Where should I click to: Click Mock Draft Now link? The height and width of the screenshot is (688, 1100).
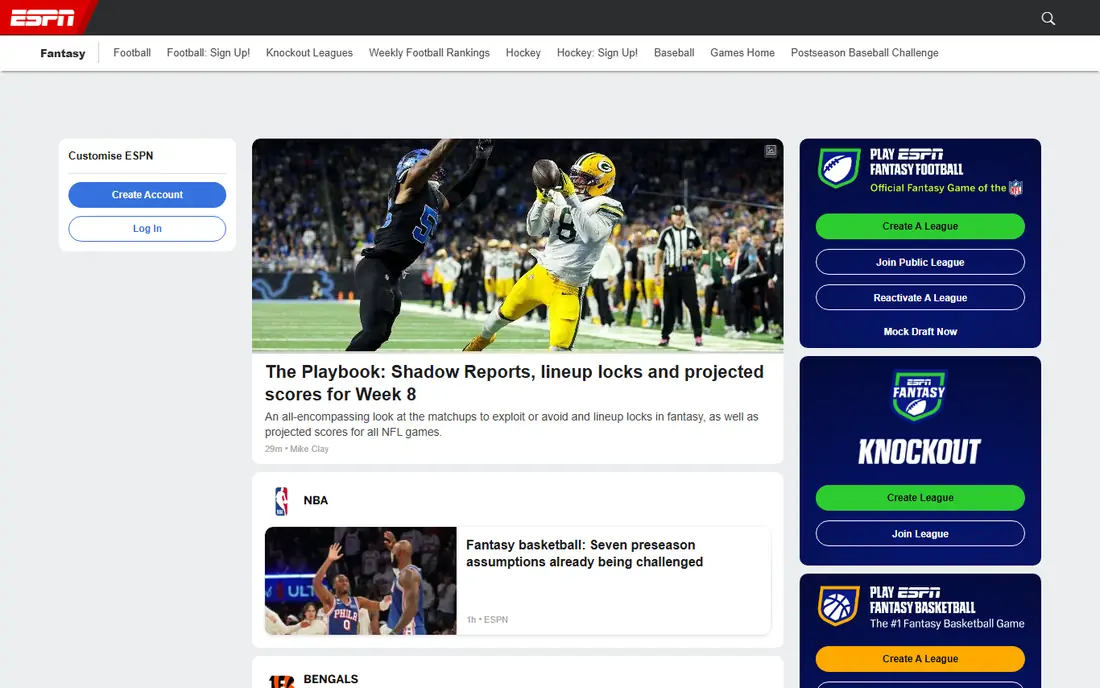(920, 332)
